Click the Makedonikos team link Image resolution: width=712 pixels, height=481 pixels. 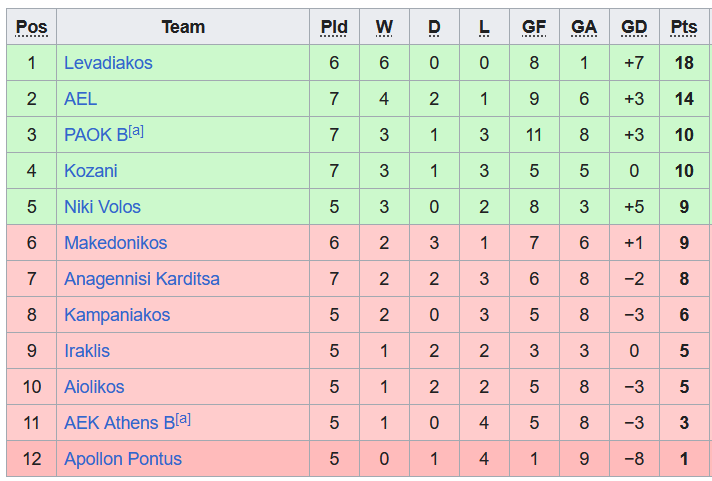[115, 243]
